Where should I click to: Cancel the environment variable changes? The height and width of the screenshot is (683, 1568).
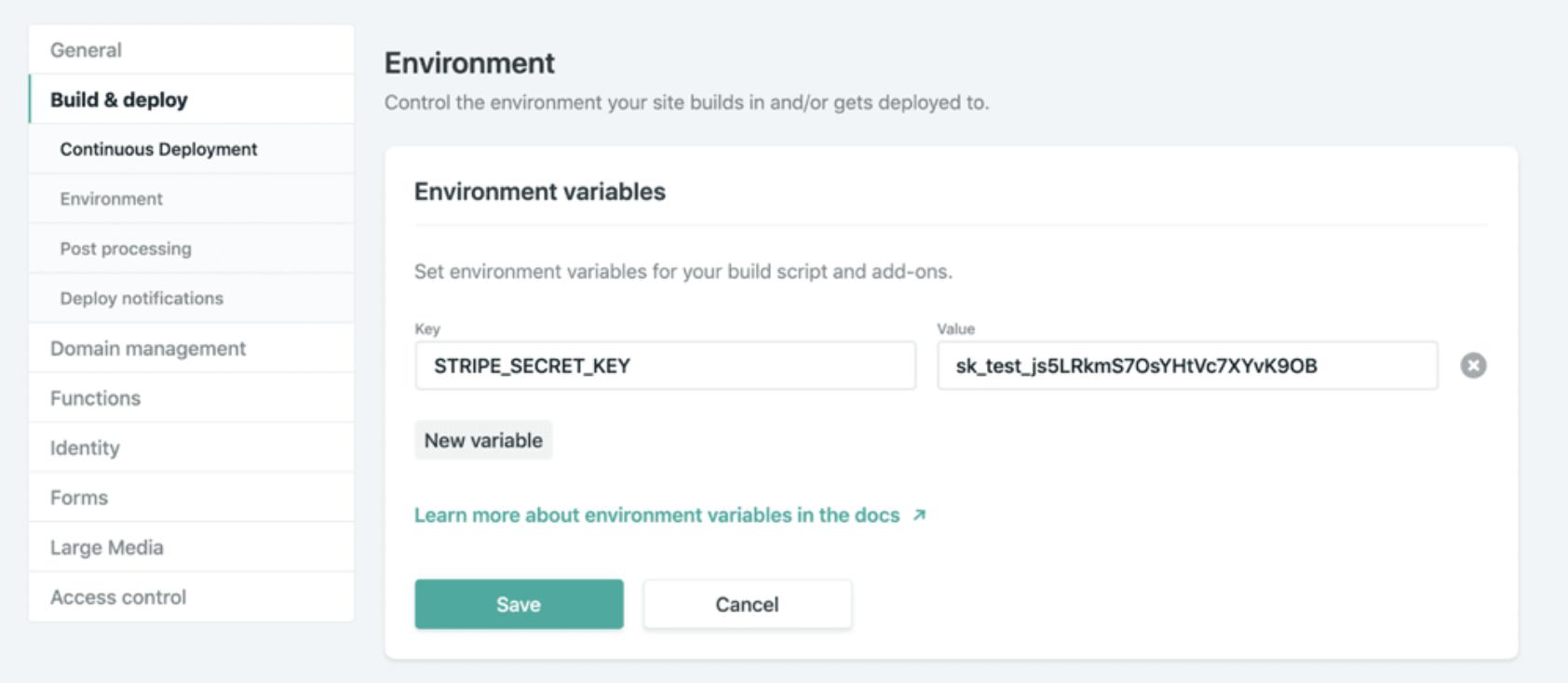pyautogui.click(x=747, y=604)
